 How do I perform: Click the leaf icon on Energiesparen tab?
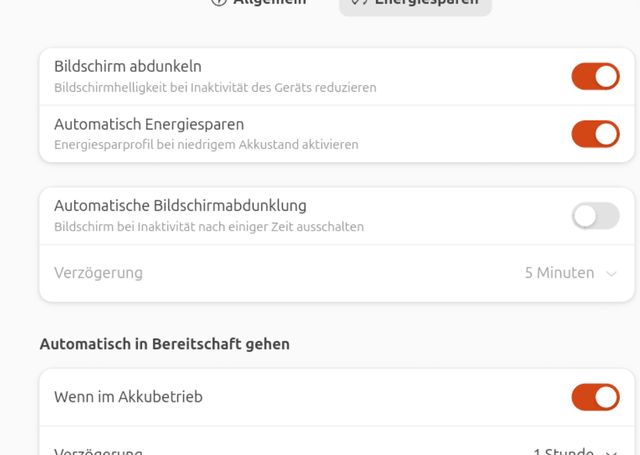(359, 3)
